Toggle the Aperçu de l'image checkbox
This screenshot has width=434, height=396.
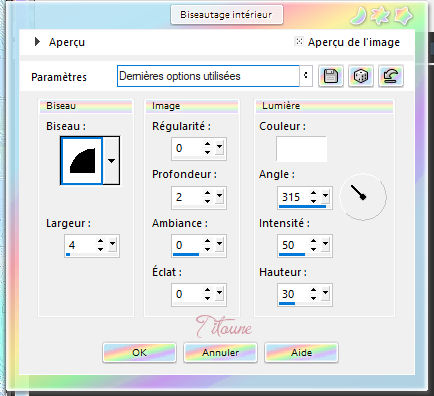tap(299, 41)
